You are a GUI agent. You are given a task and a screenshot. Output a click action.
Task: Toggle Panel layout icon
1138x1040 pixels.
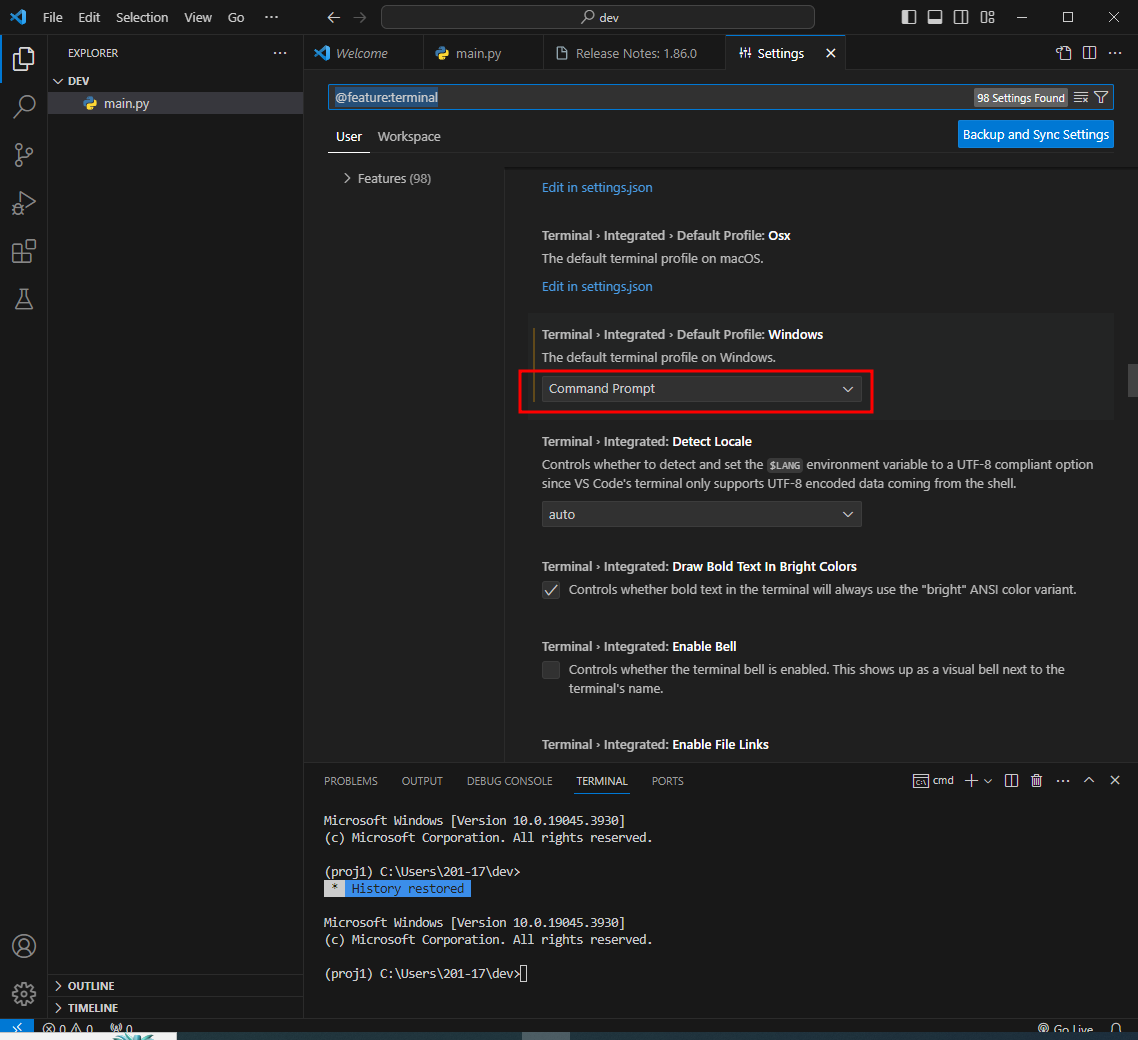click(x=935, y=17)
